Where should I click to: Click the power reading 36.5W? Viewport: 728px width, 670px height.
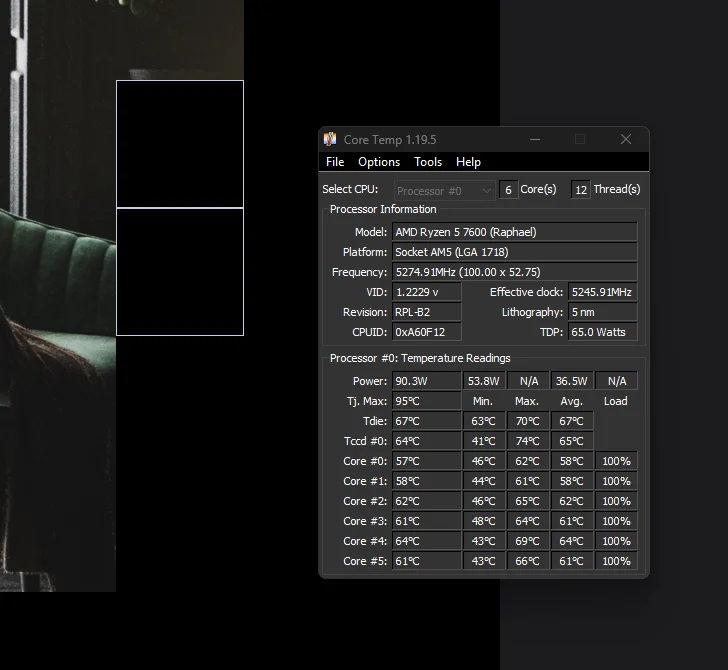point(572,381)
